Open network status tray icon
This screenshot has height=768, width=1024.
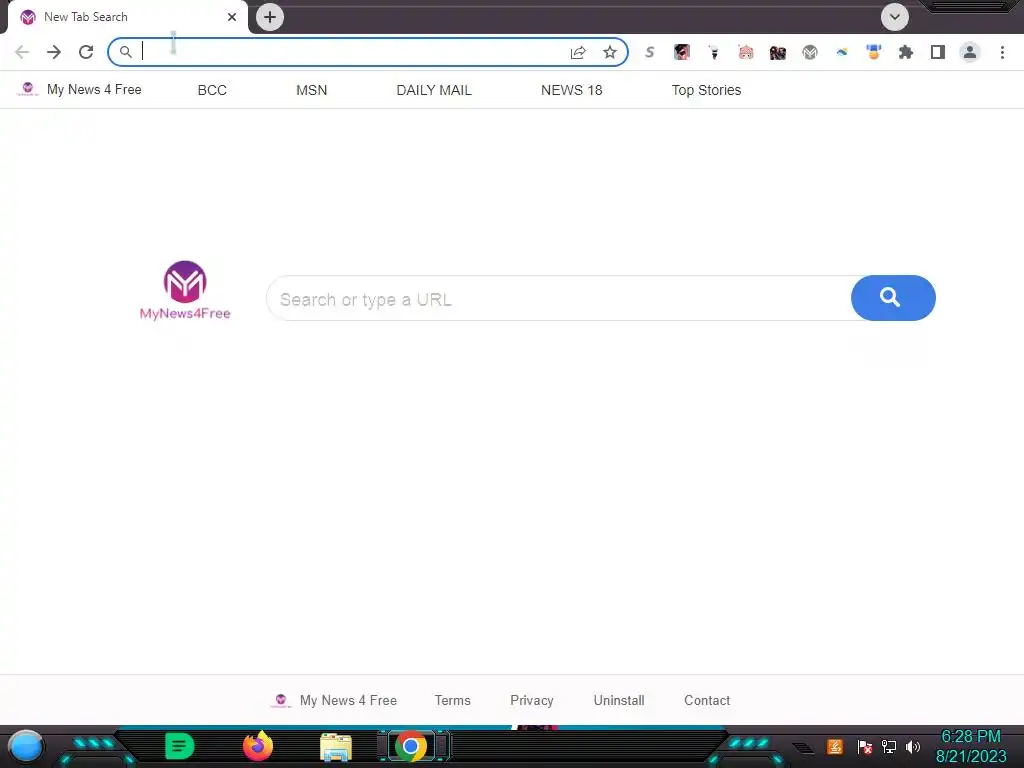pyautogui.click(x=889, y=746)
